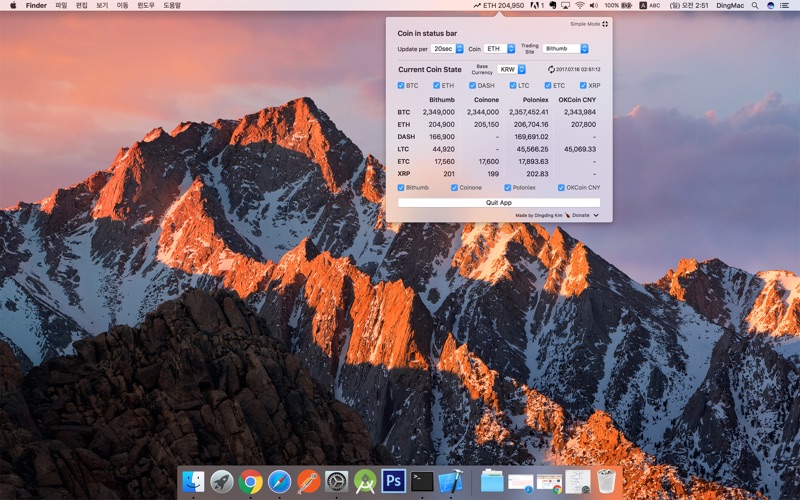Open the Trading Site Bithumb dropdown
Image resolution: width=800 pixels, height=500 pixels.
[x=566, y=48]
